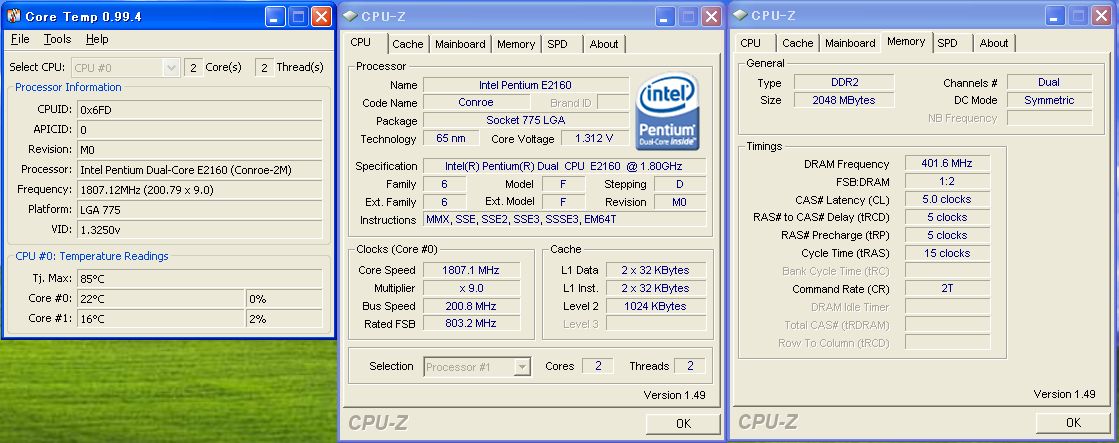This screenshot has height=443, width=1119.
Task: Click the Frequency field 1807.12MHz
Action: 199,190
